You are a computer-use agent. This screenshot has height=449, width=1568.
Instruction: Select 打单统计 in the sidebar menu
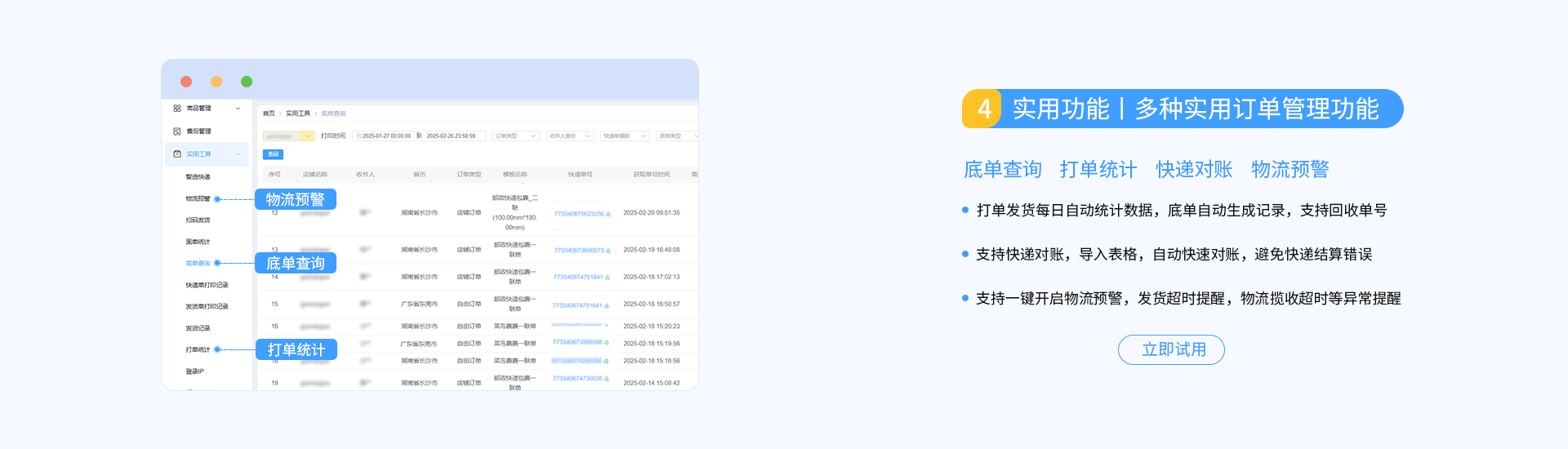(x=198, y=349)
